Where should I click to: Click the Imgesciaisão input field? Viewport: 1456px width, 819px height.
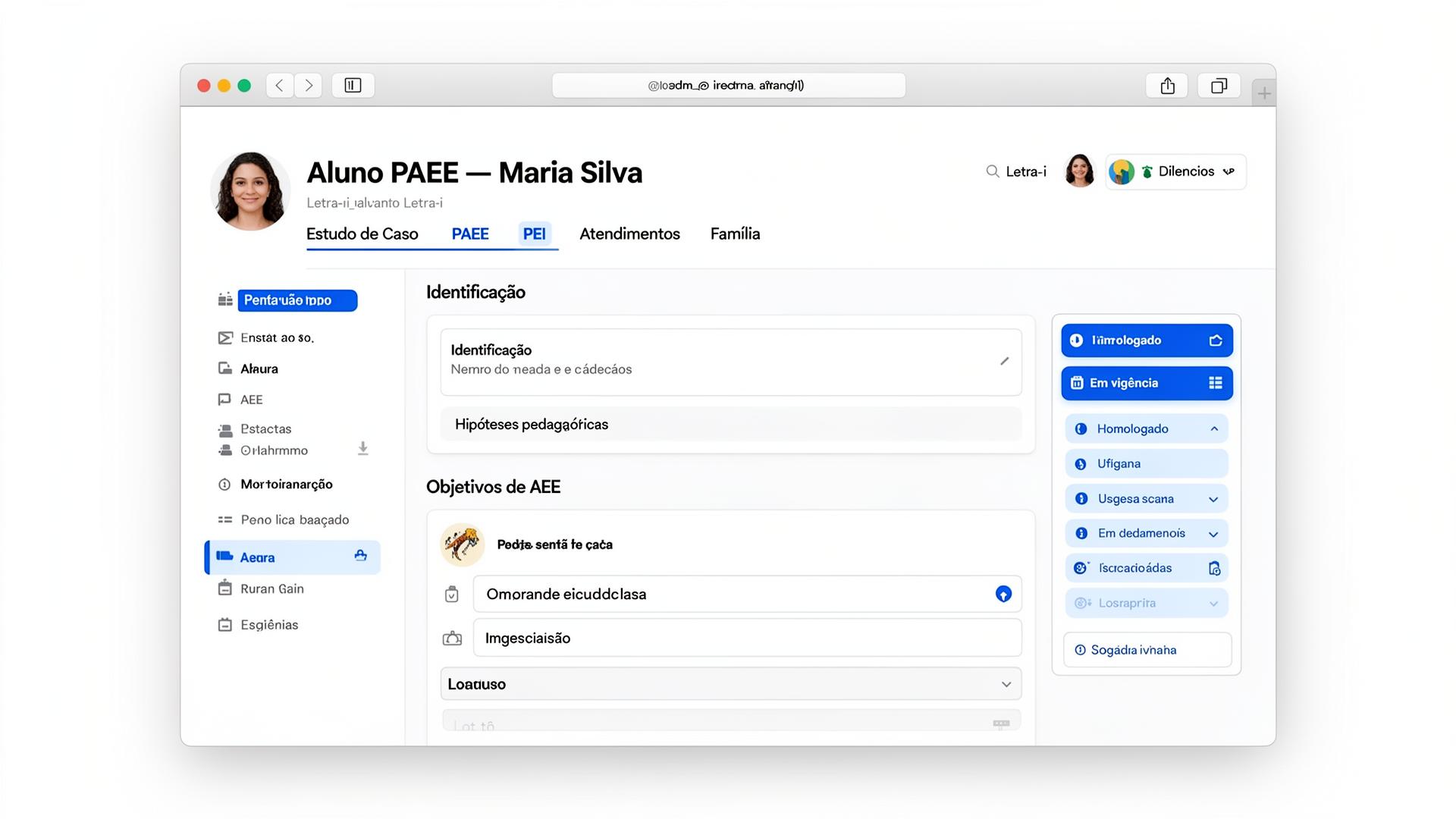747,638
